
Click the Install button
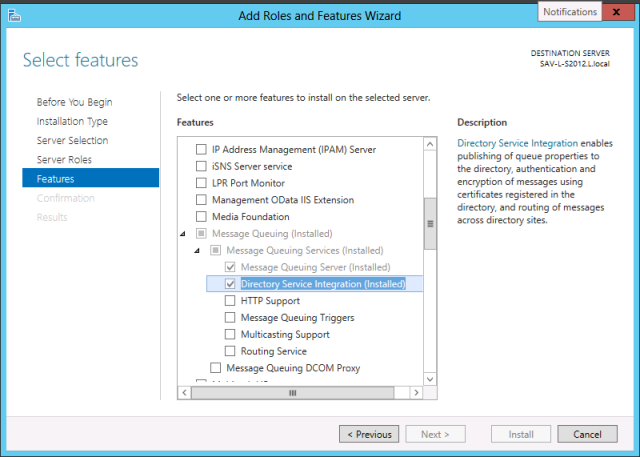coord(521,434)
